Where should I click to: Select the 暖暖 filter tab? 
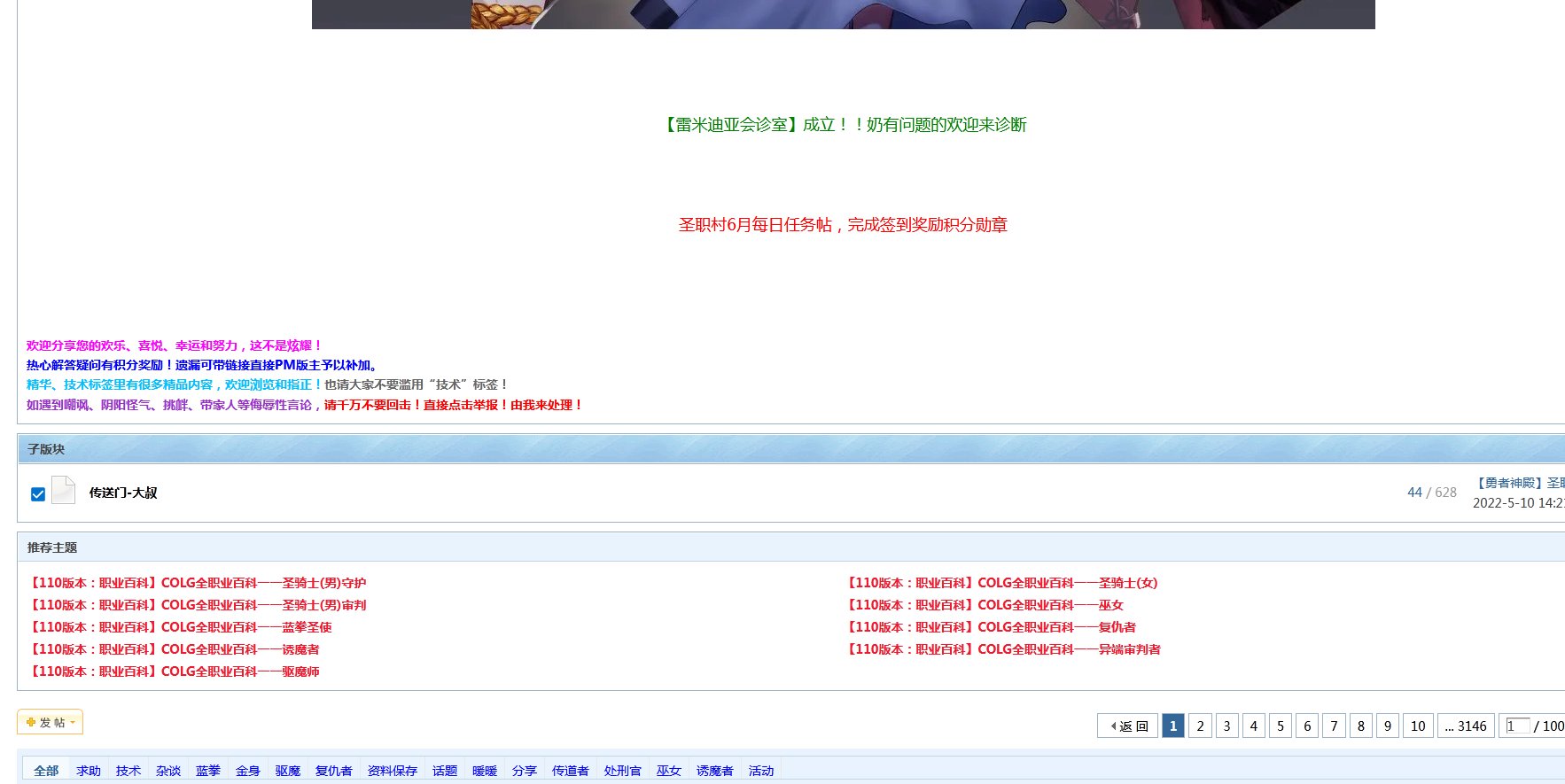(x=485, y=771)
